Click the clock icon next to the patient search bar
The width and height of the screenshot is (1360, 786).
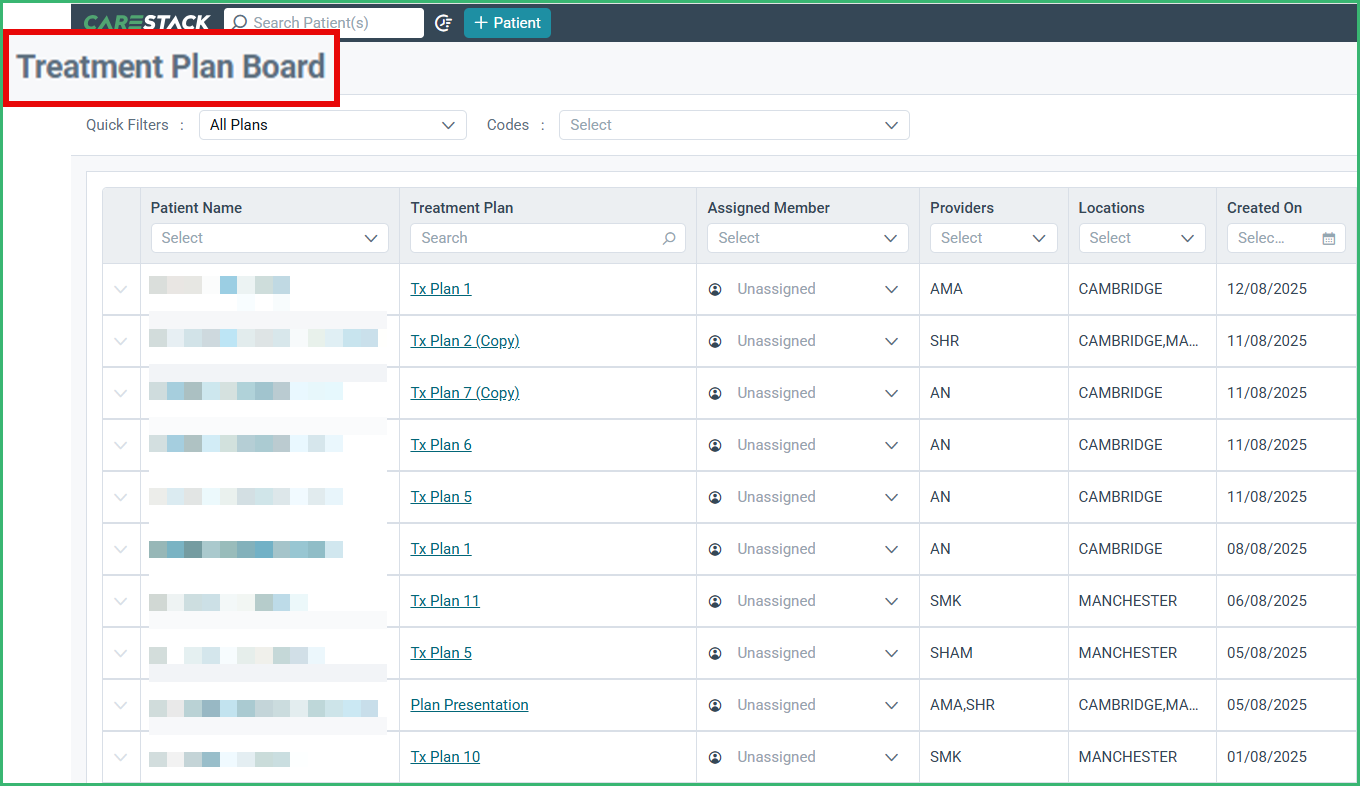pos(443,22)
